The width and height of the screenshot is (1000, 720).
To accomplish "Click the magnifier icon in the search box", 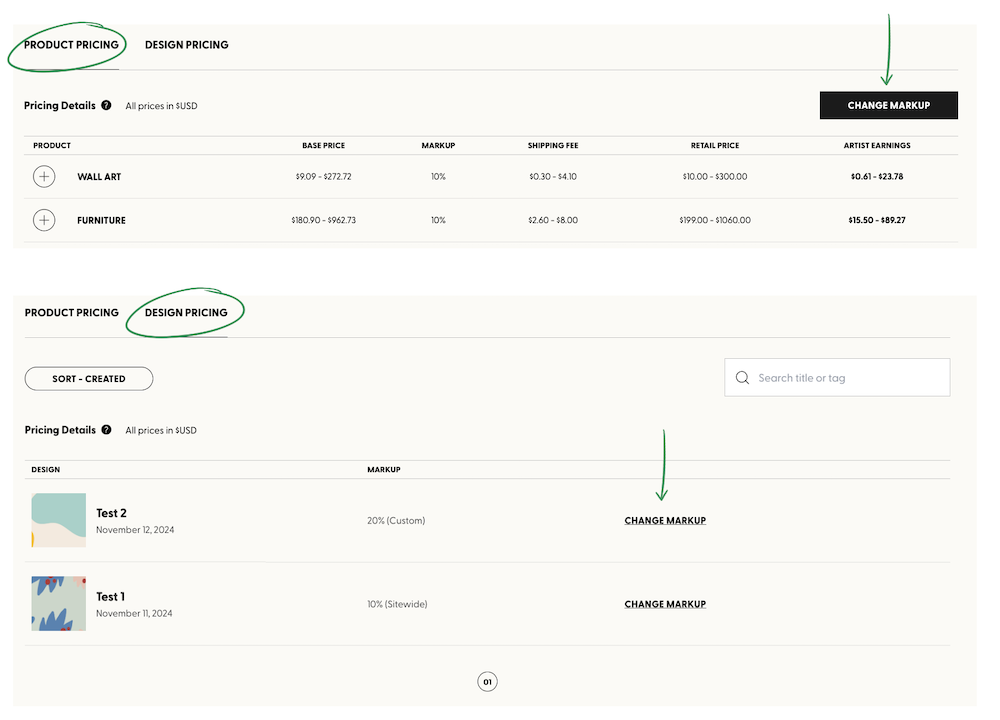I will point(742,378).
